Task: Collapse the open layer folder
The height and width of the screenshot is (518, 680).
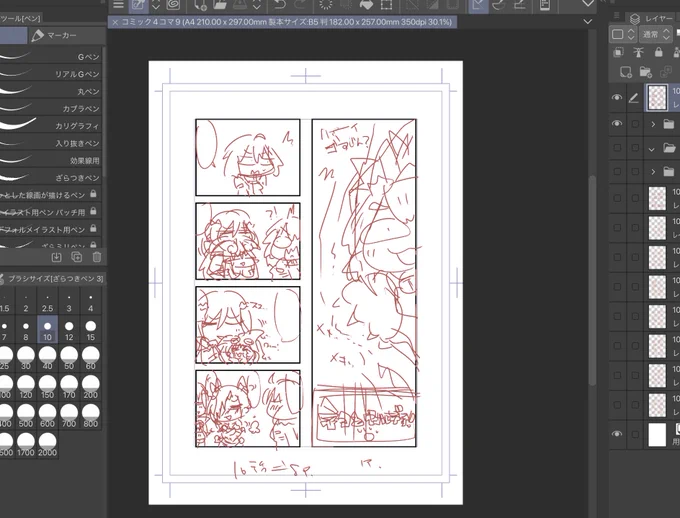Action: coord(652,149)
